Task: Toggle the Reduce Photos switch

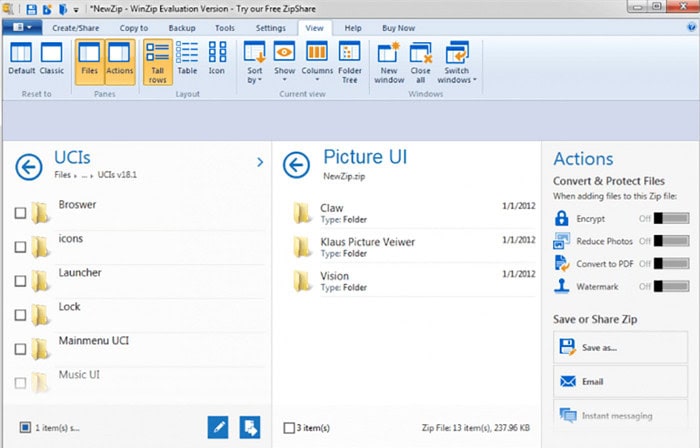Action: tap(671, 241)
